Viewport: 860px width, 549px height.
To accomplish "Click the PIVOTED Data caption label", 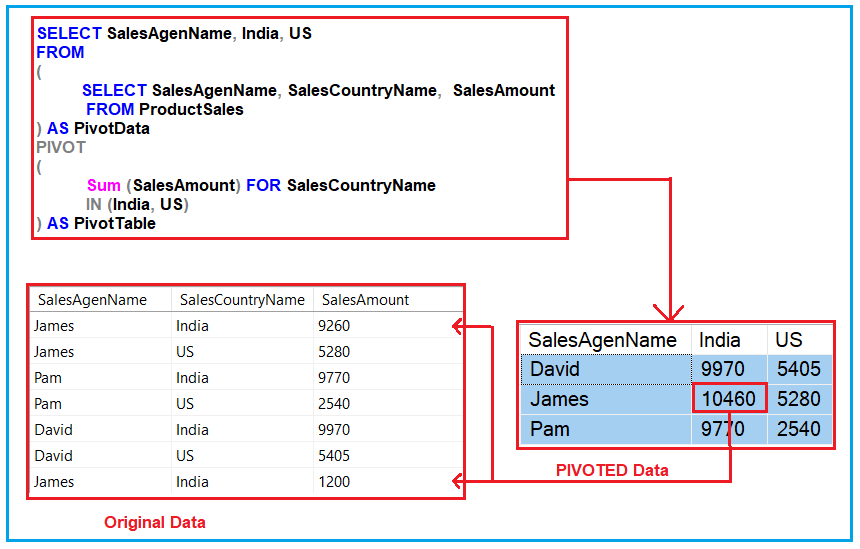I will click(x=612, y=470).
